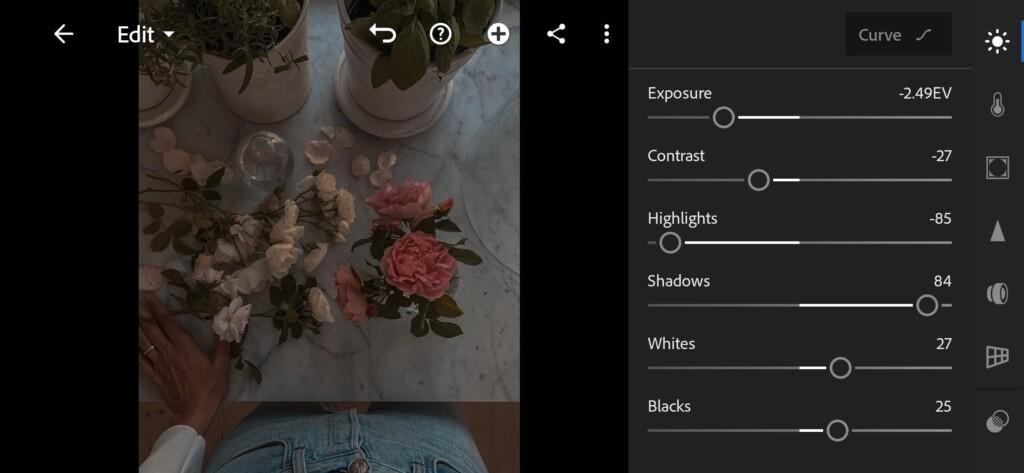1024x473 pixels.
Task: Click the Blacks slider handle
Action: [837, 431]
